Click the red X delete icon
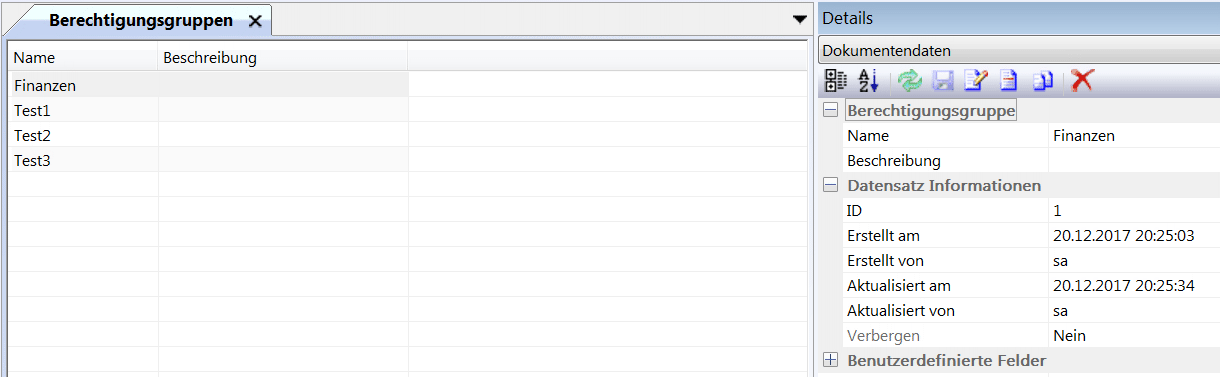 [1082, 81]
